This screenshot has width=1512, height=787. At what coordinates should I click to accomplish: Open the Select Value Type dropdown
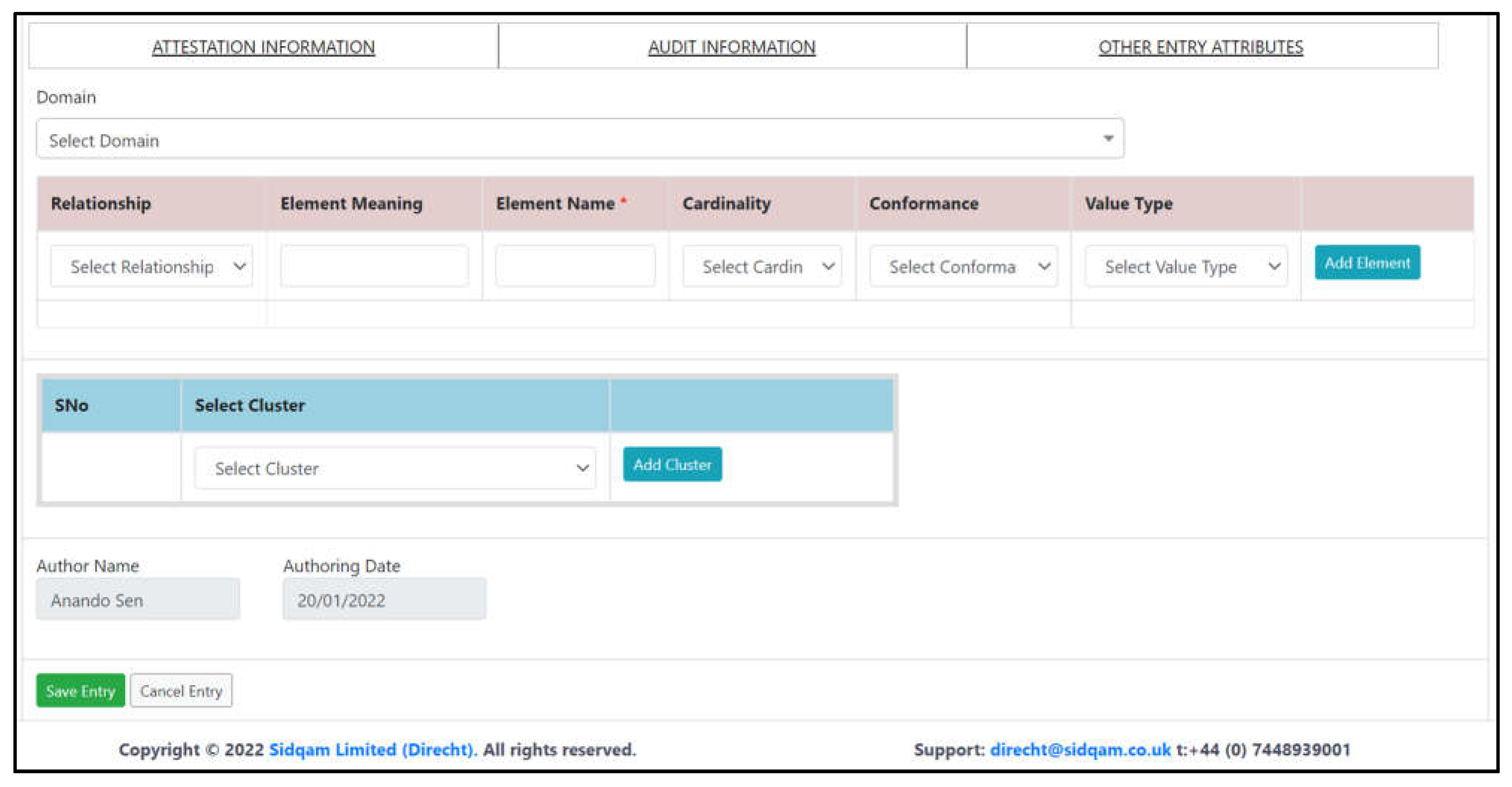click(x=1186, y=266)
